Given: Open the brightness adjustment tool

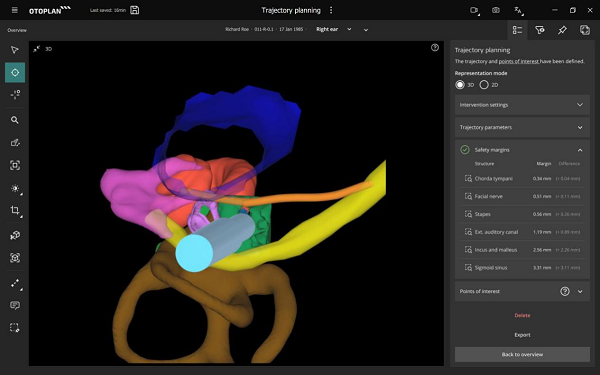Looking at the screenshot, I should coord(15,188).
